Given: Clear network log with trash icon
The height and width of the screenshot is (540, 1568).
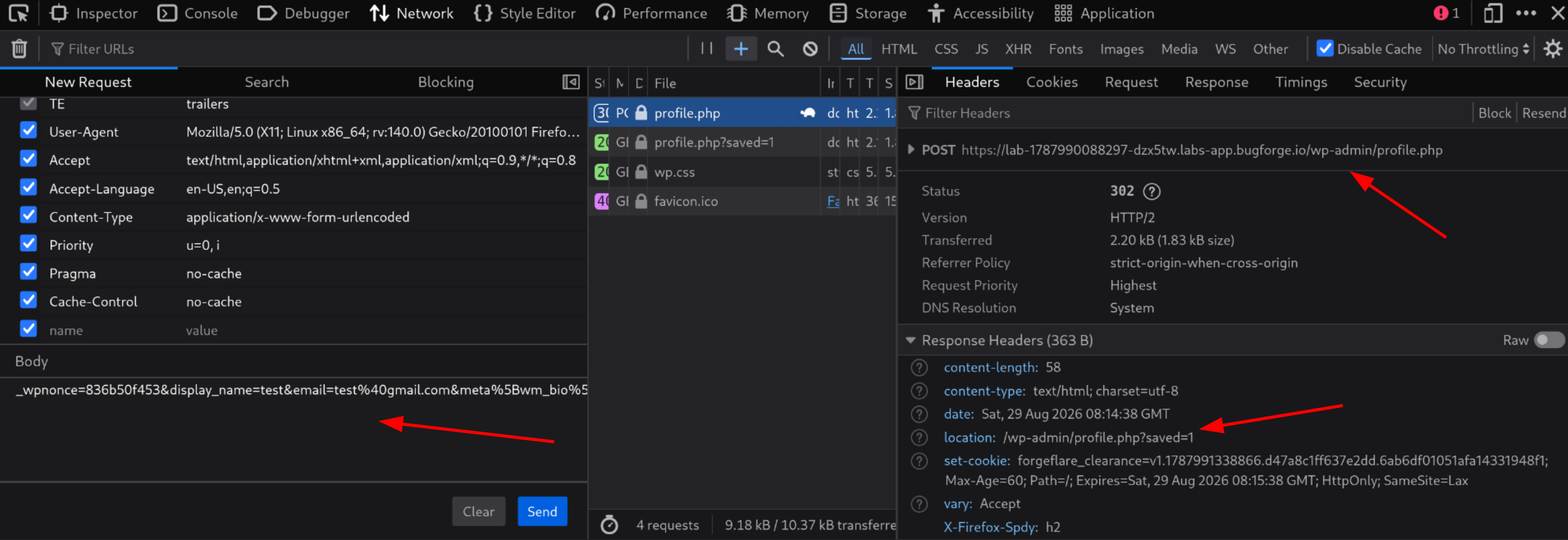Looking at the screenshot, I should [19, 49].
